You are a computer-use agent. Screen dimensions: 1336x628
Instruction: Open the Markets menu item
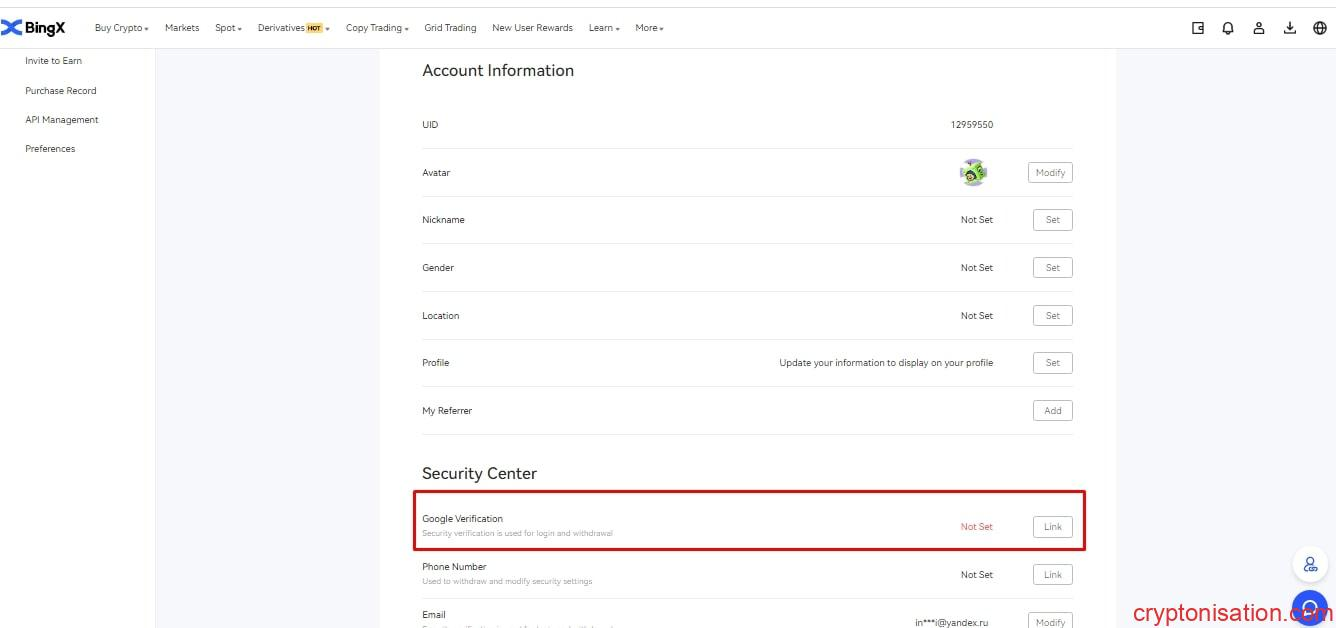[182, 28]
